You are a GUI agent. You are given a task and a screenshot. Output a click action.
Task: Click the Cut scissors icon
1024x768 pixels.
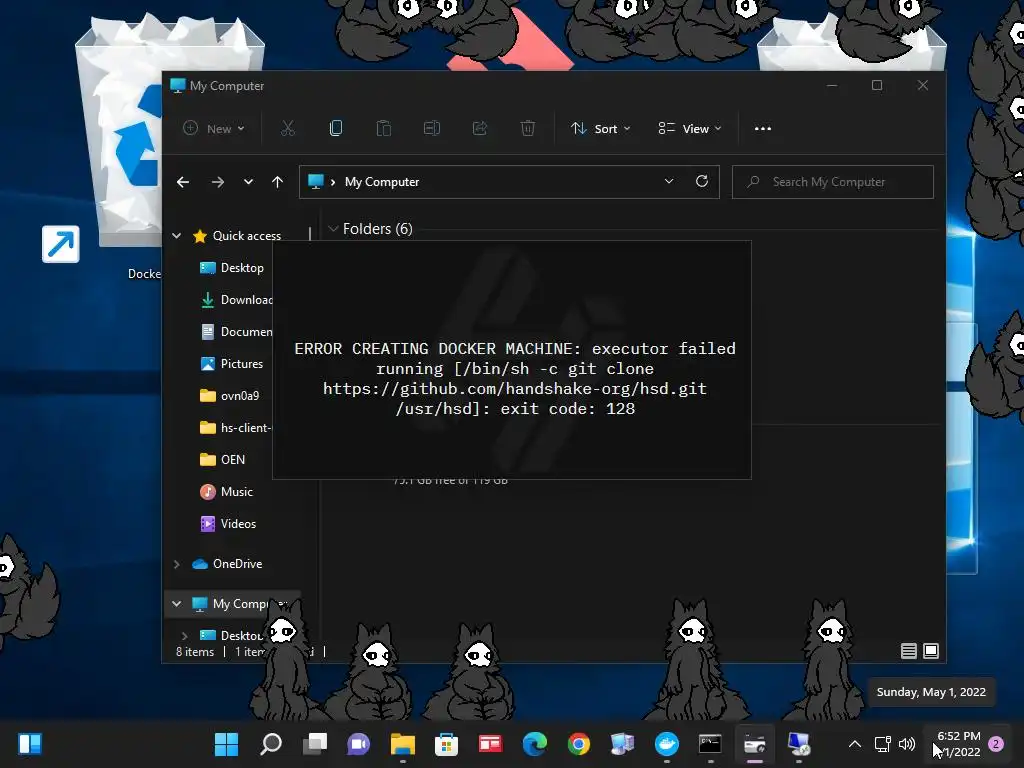[288, 129]
